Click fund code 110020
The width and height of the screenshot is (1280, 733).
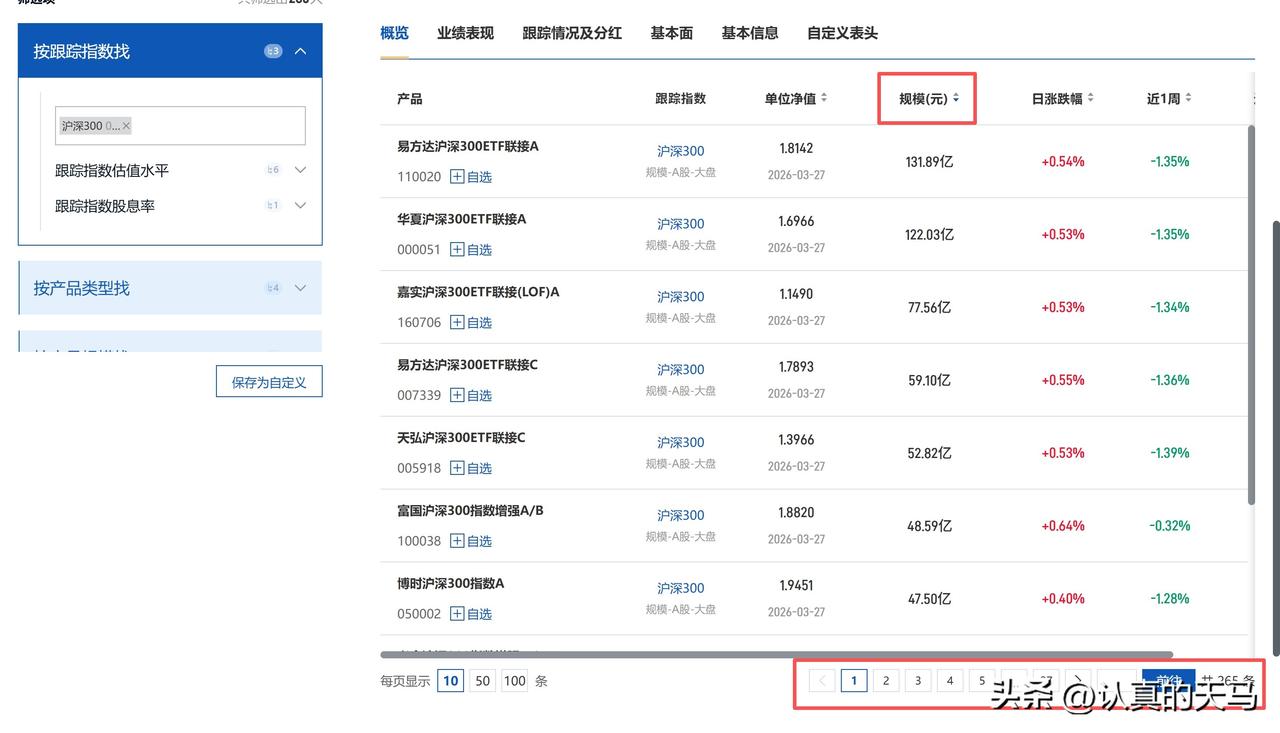coord(419,177)
